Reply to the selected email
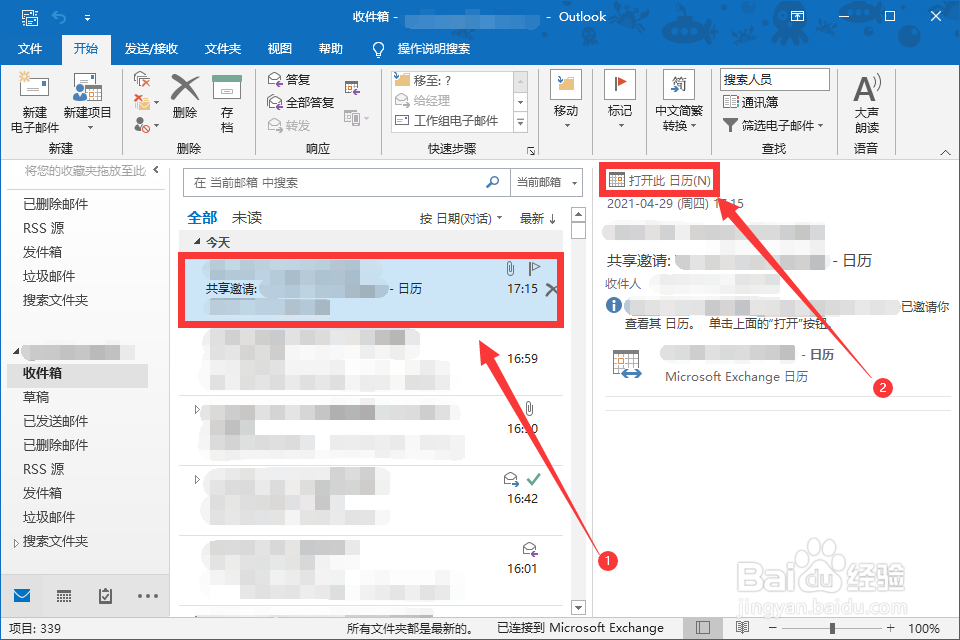The width and height of the screenshot is (960, 640). [x=289, y=79]
